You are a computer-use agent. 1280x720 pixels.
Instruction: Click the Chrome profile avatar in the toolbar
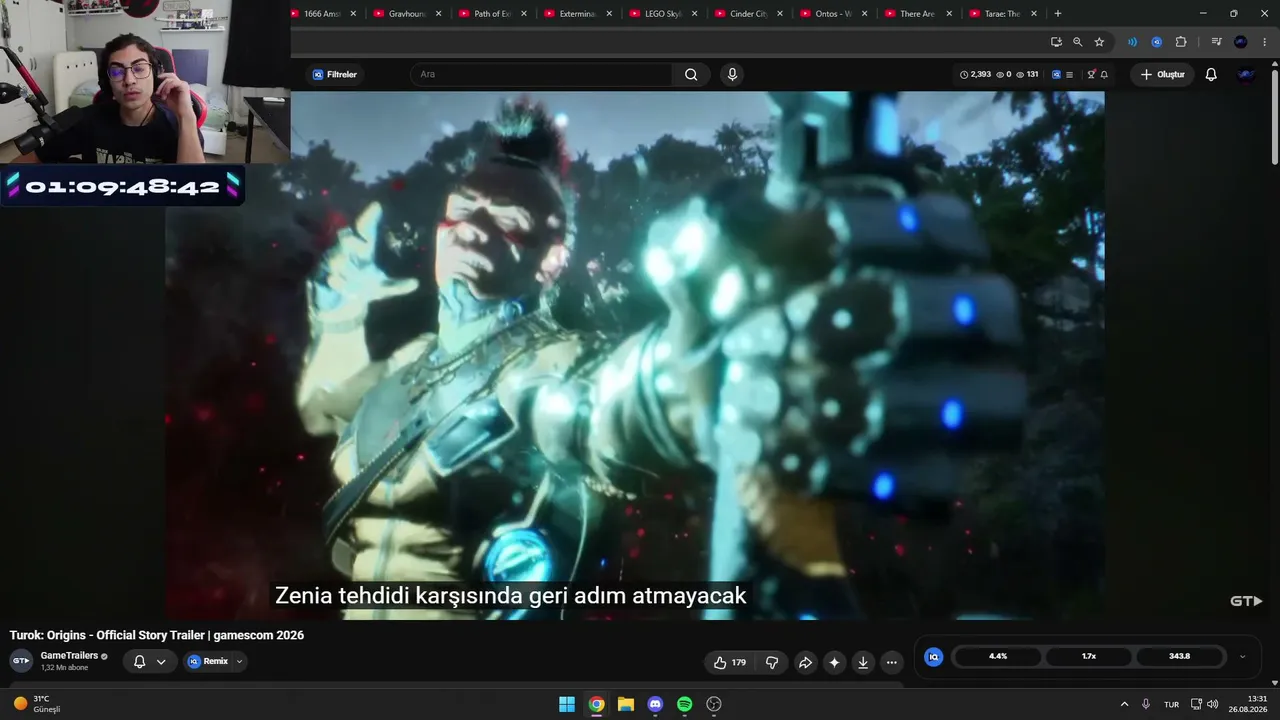[x=1241, y=42]
